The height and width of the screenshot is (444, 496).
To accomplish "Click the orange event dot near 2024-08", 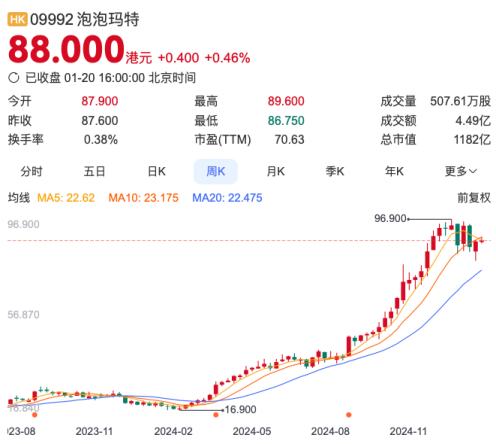I will (x=349, y=415).
